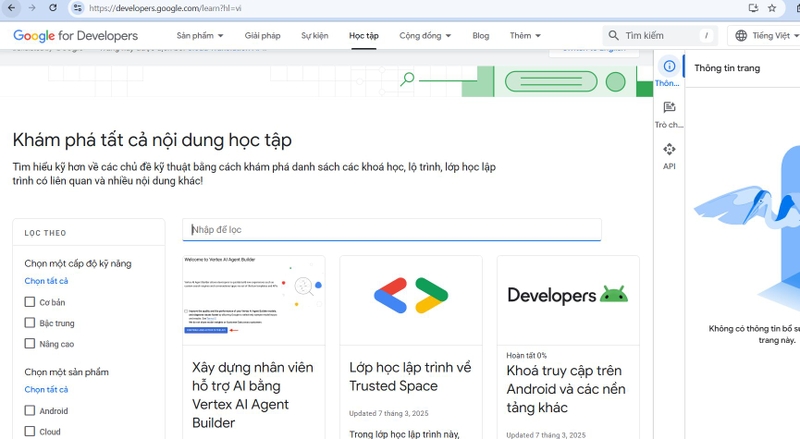The width and height of the screenshot is (800, 439).
Task: Tick the Nâng cao skill level checkbox
Action: [30, 344]
